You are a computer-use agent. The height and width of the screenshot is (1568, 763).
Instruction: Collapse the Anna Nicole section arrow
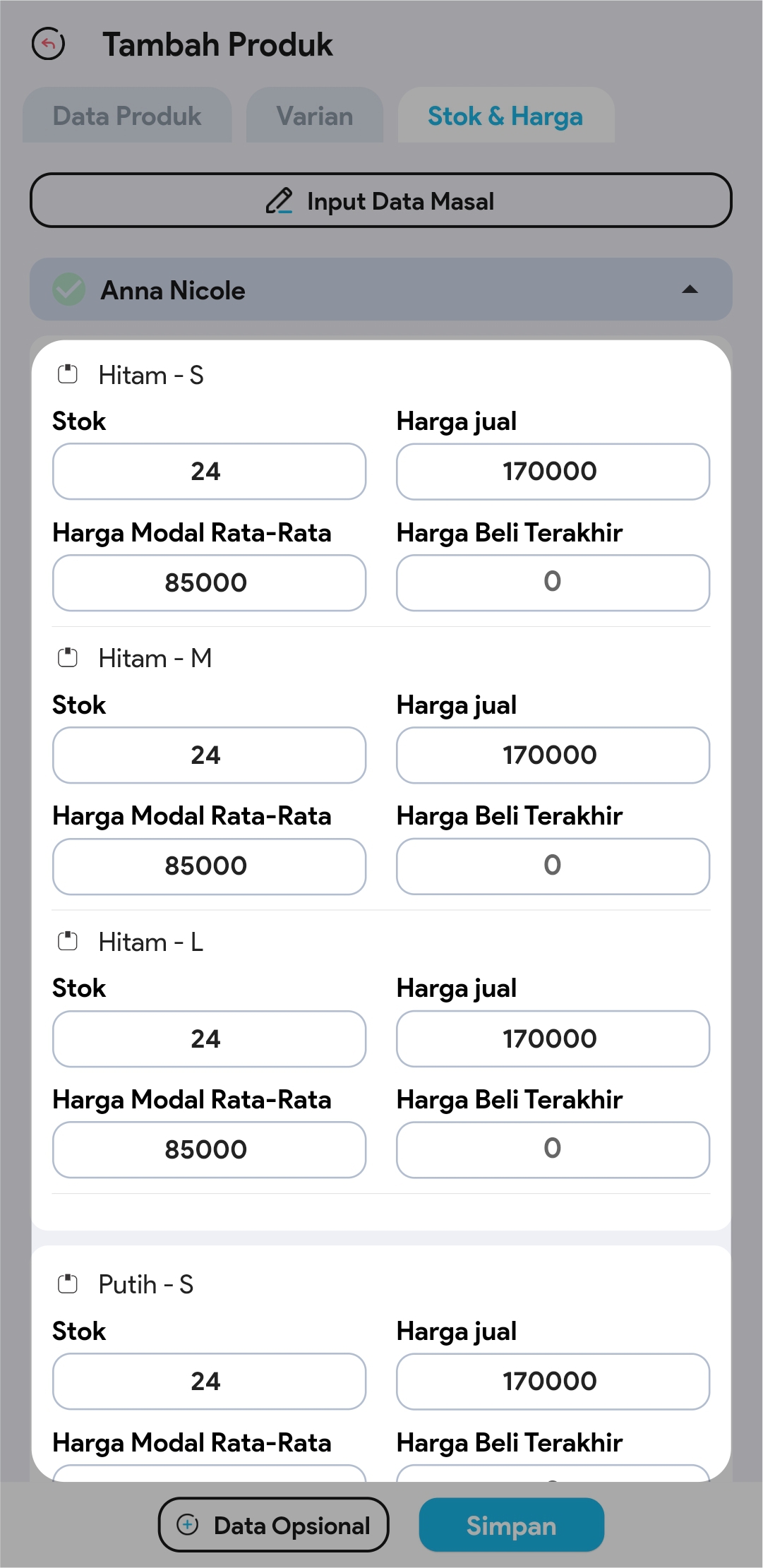(690, 289)
